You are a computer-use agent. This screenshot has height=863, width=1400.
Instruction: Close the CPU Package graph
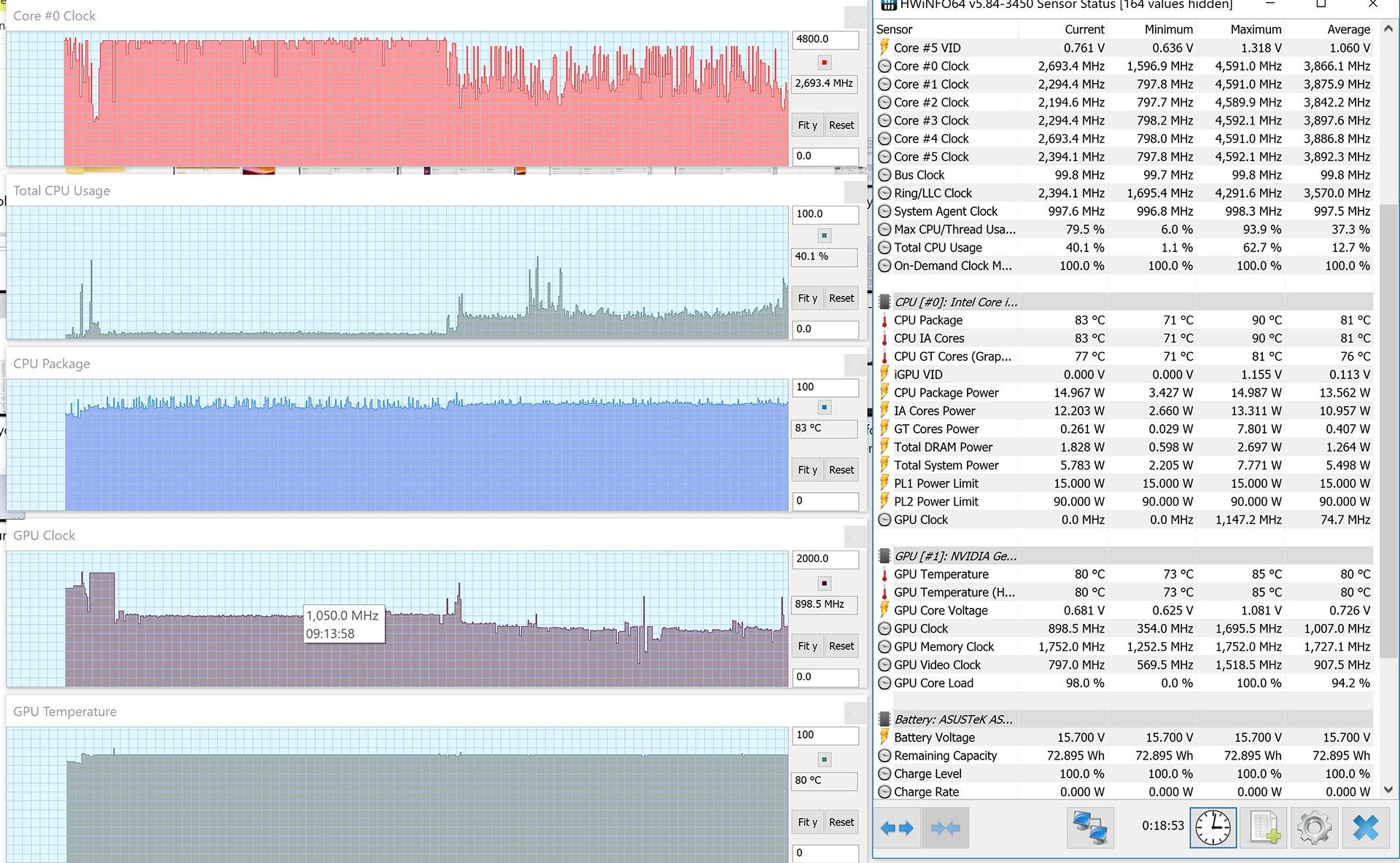point(855,364)
